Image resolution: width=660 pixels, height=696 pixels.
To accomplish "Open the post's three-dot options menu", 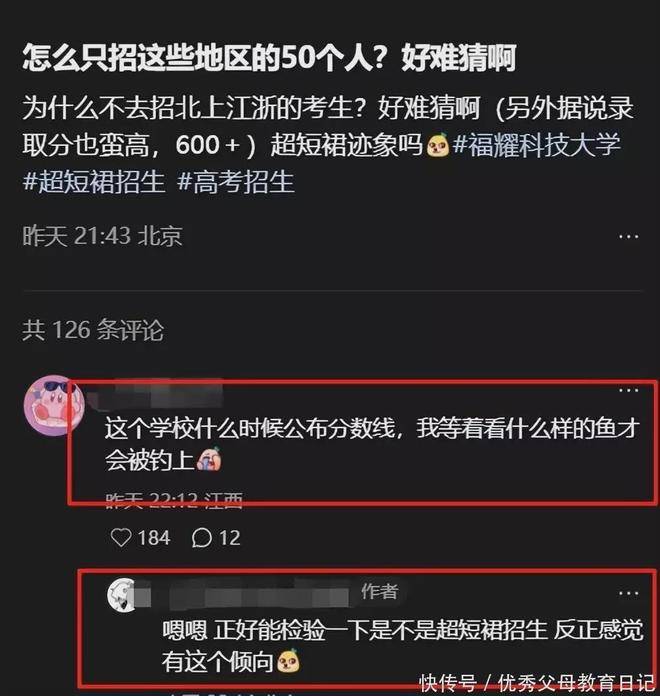I will point(628,237).
